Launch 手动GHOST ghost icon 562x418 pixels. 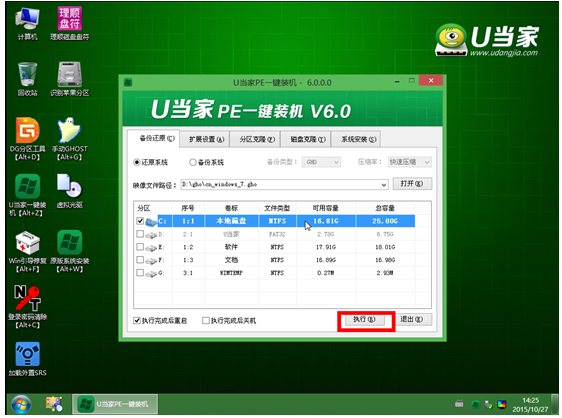point(70,139)
